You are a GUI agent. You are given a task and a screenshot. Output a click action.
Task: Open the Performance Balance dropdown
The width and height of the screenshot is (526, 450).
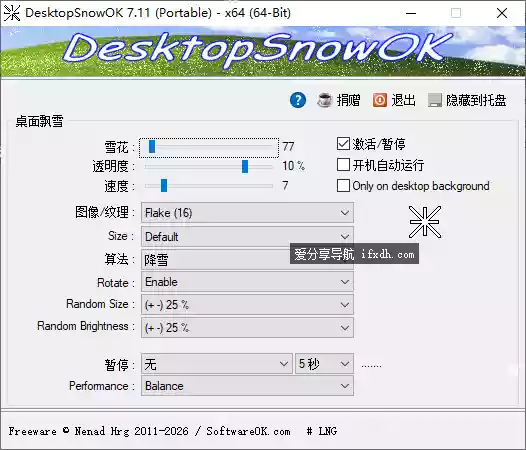coord(247,386)
